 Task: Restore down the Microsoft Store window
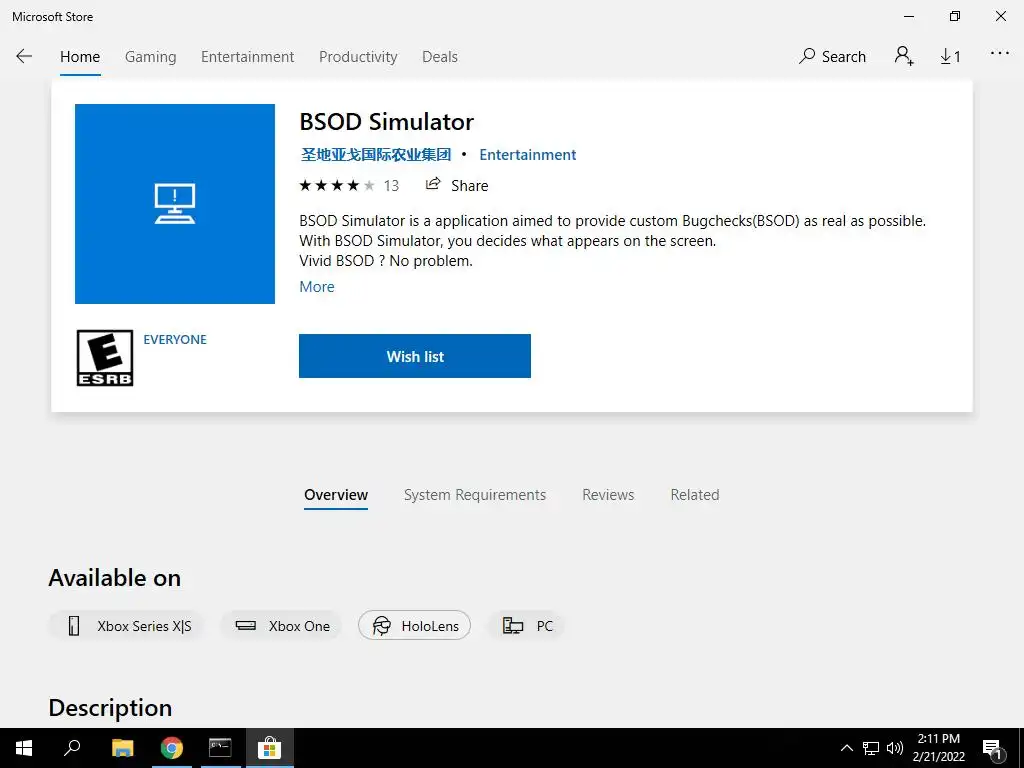coord(955,16)
